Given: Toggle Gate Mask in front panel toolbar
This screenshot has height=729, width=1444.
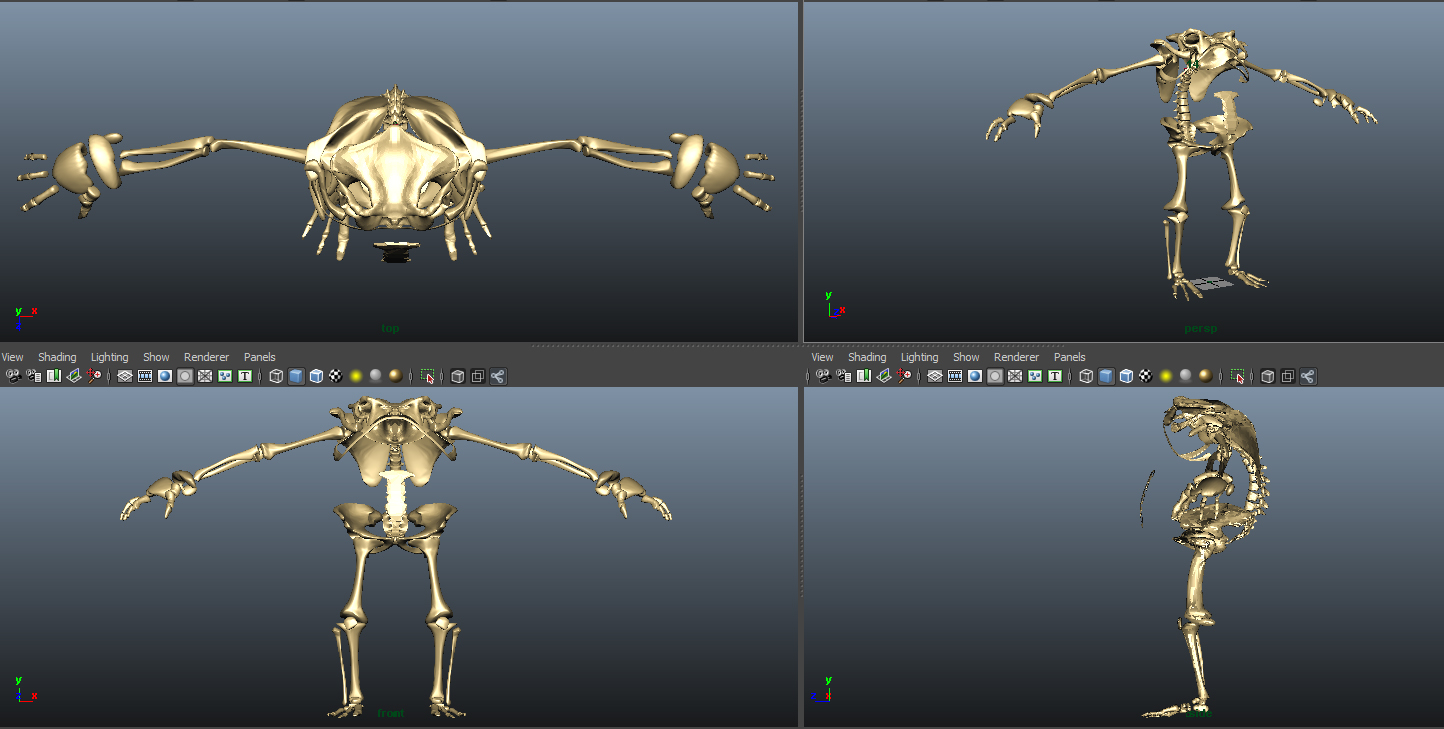Looking at the screenshot, I should click(185, 376).
